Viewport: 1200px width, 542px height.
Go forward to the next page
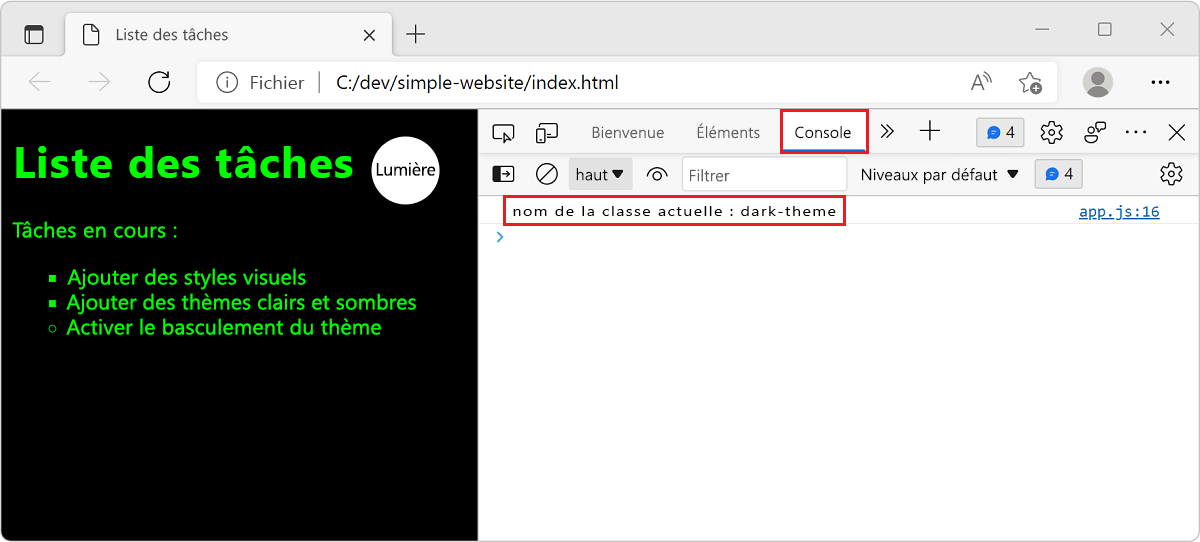click(99, 82)
